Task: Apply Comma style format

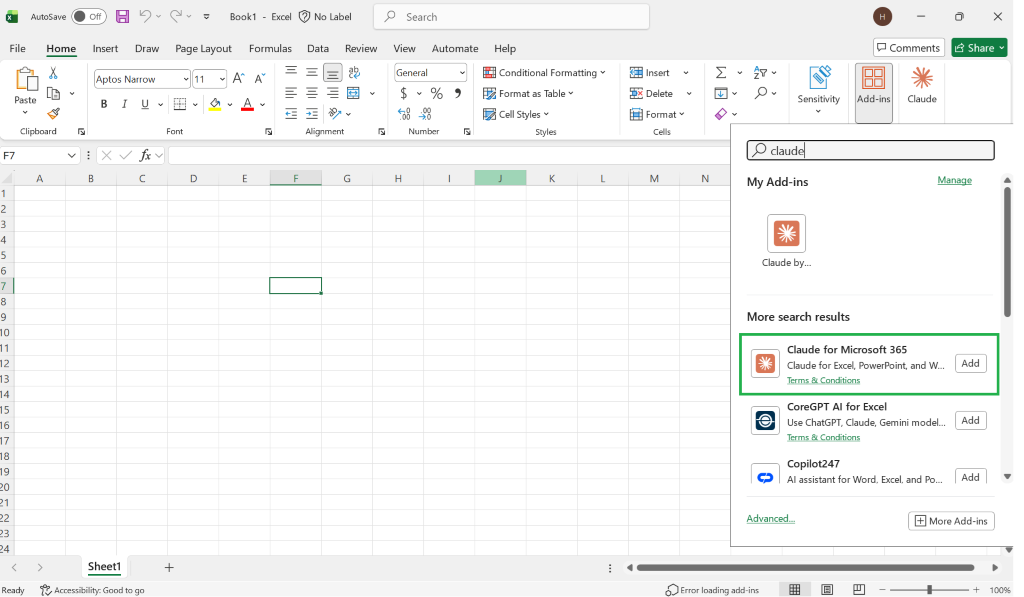Action: click(x=458, y=93)
